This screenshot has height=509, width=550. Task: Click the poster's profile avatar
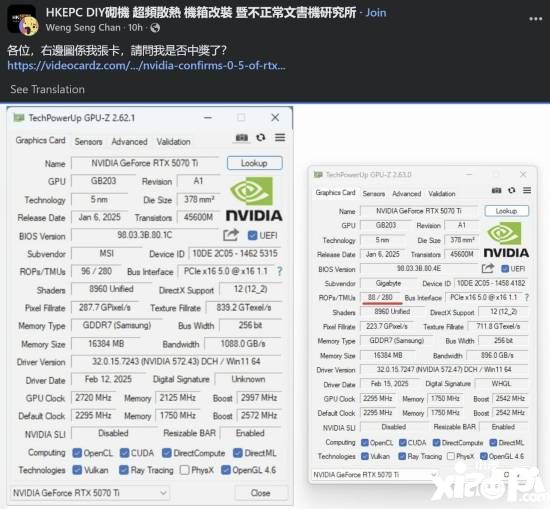23,20
